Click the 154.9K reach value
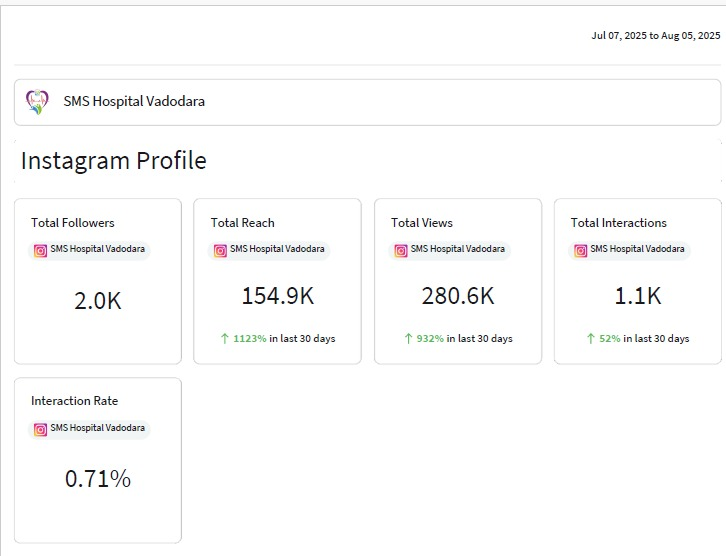The image size is (726, 556). pos(278,295)
